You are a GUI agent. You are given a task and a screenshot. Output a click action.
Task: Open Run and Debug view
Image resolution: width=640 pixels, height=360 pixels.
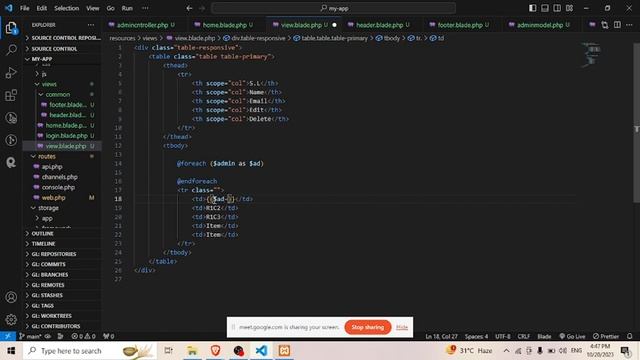pyautogui.click(x=11, y=73)
